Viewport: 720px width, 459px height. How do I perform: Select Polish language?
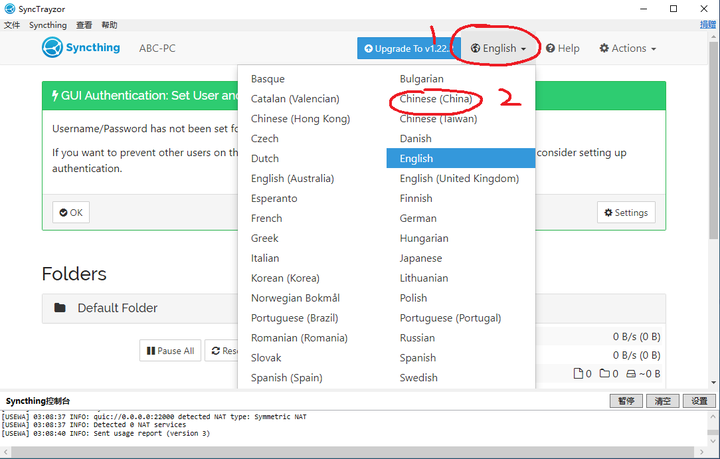click(413, 298)
